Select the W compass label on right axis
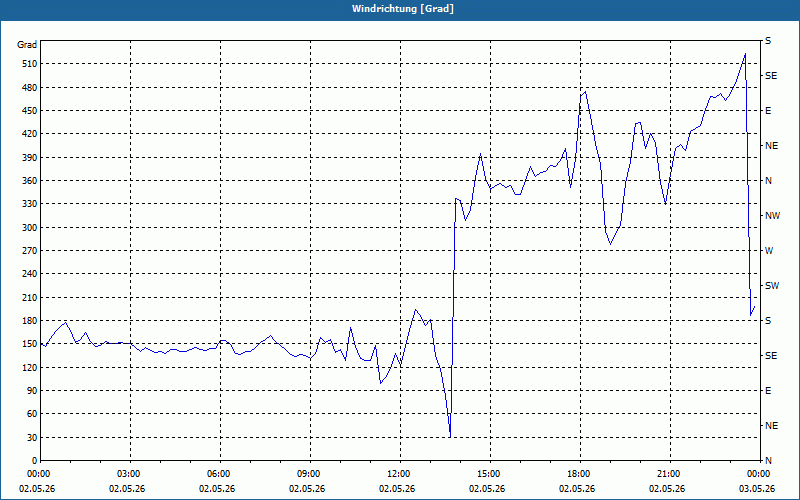 [769, 251]
